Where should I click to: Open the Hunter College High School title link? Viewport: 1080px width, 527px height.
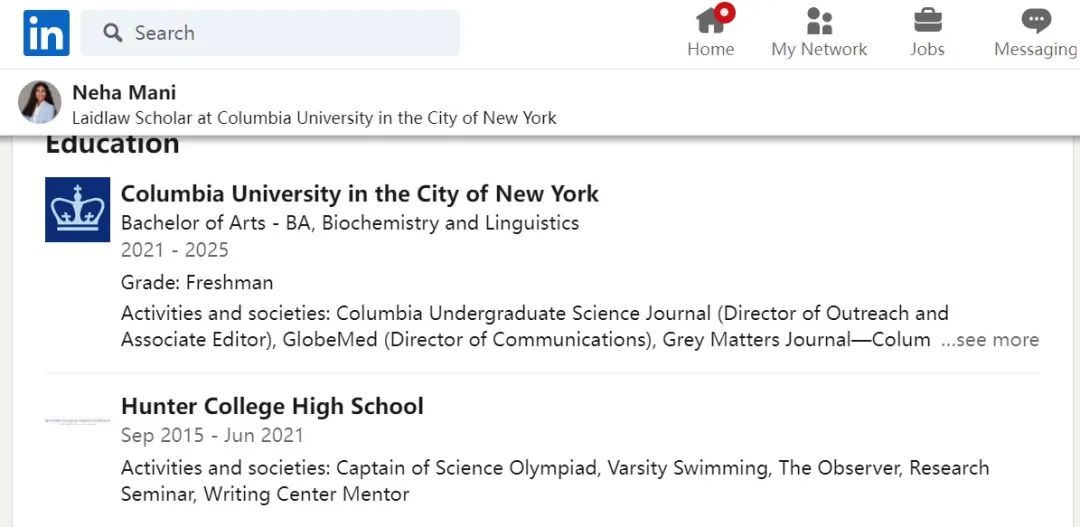(x=272, y=406)
